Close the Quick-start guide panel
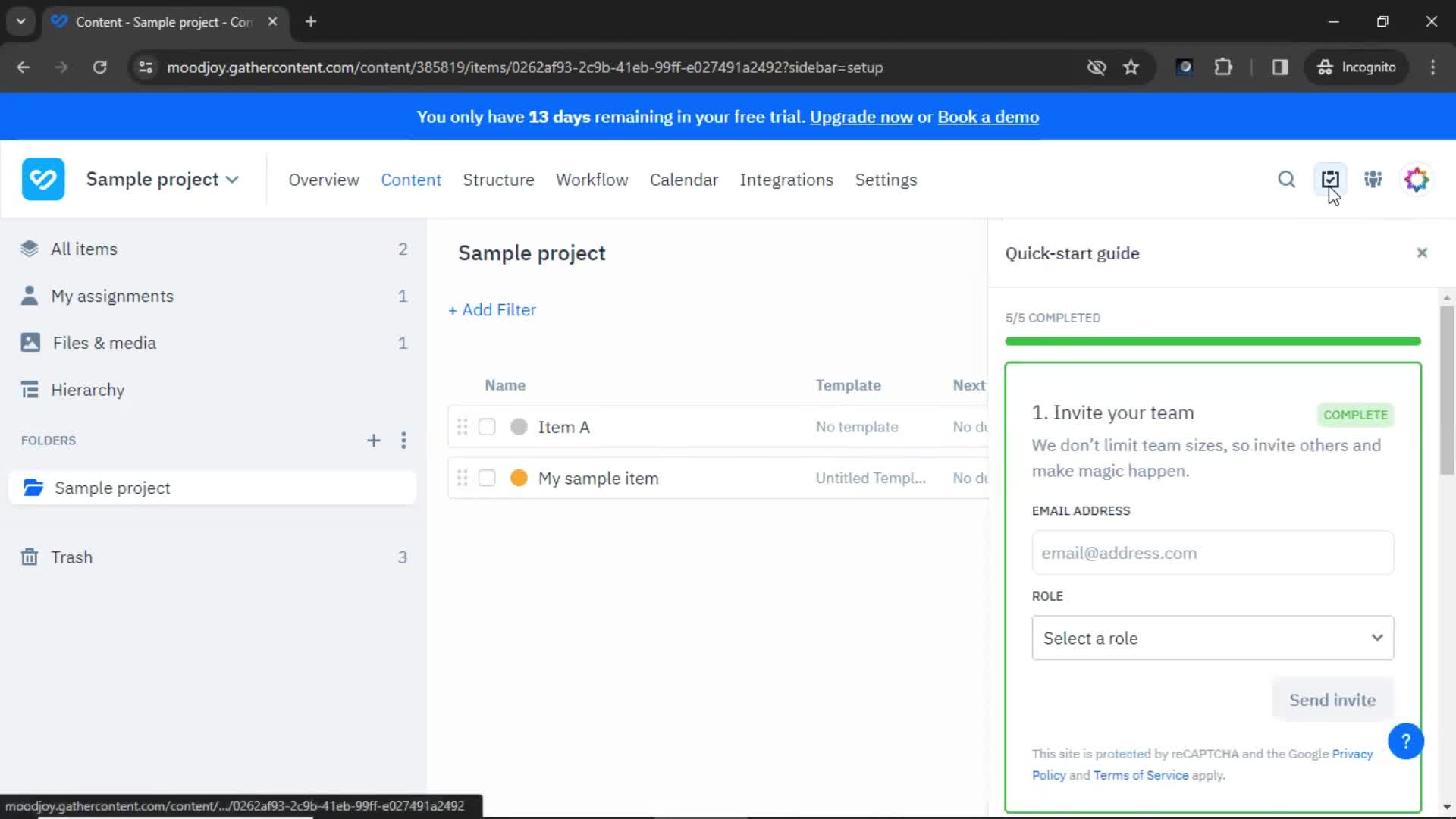This screenshot has height=819, width=1456. pos(1422,253)
